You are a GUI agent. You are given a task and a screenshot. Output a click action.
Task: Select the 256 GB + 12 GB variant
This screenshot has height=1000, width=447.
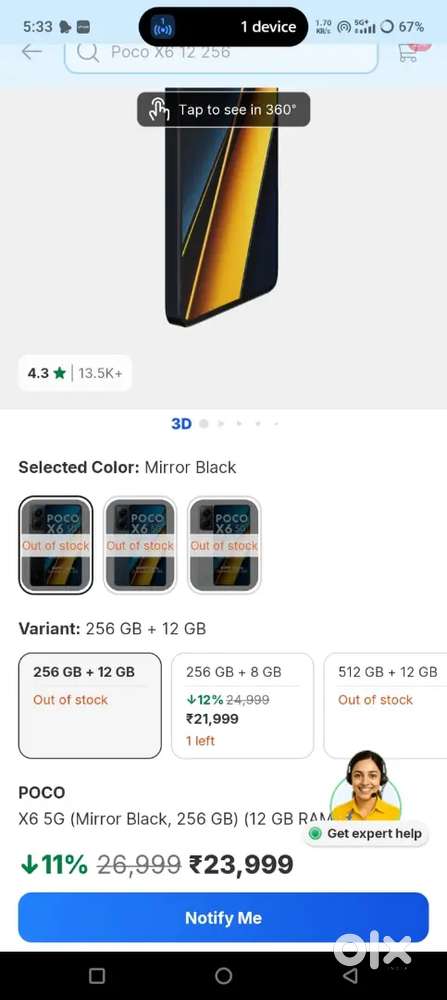point(90,705)
